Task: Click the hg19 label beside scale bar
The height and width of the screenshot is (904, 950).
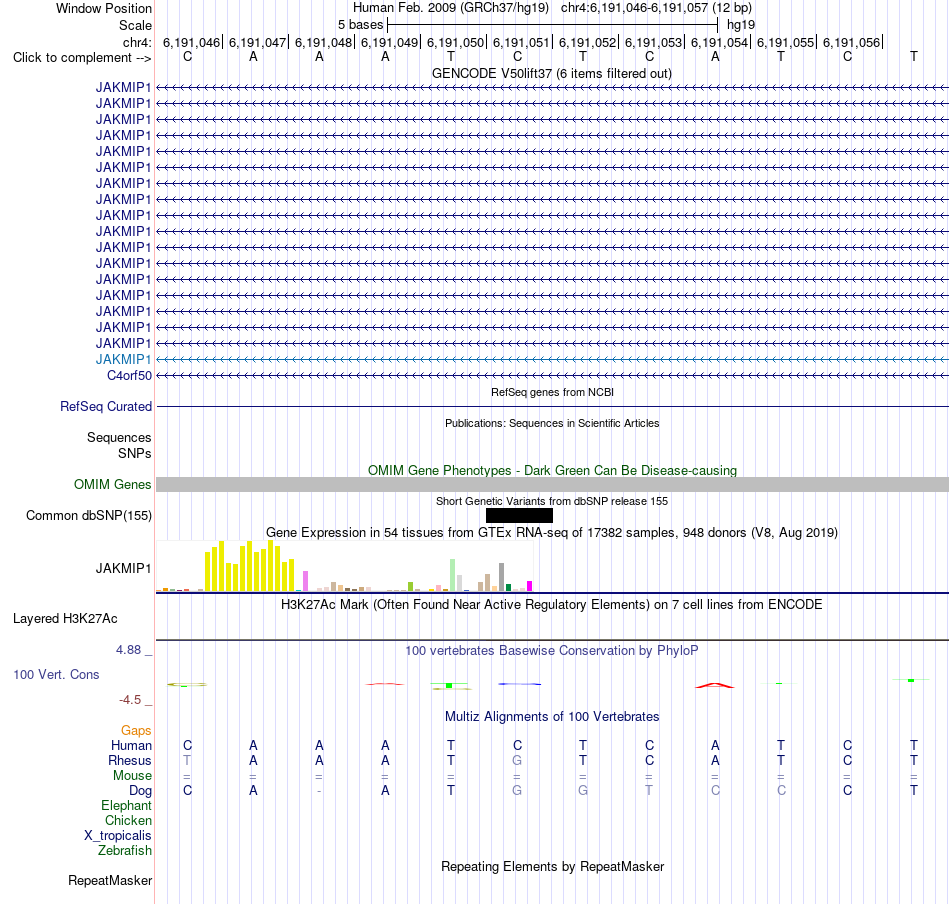Action: pos(741,25)
